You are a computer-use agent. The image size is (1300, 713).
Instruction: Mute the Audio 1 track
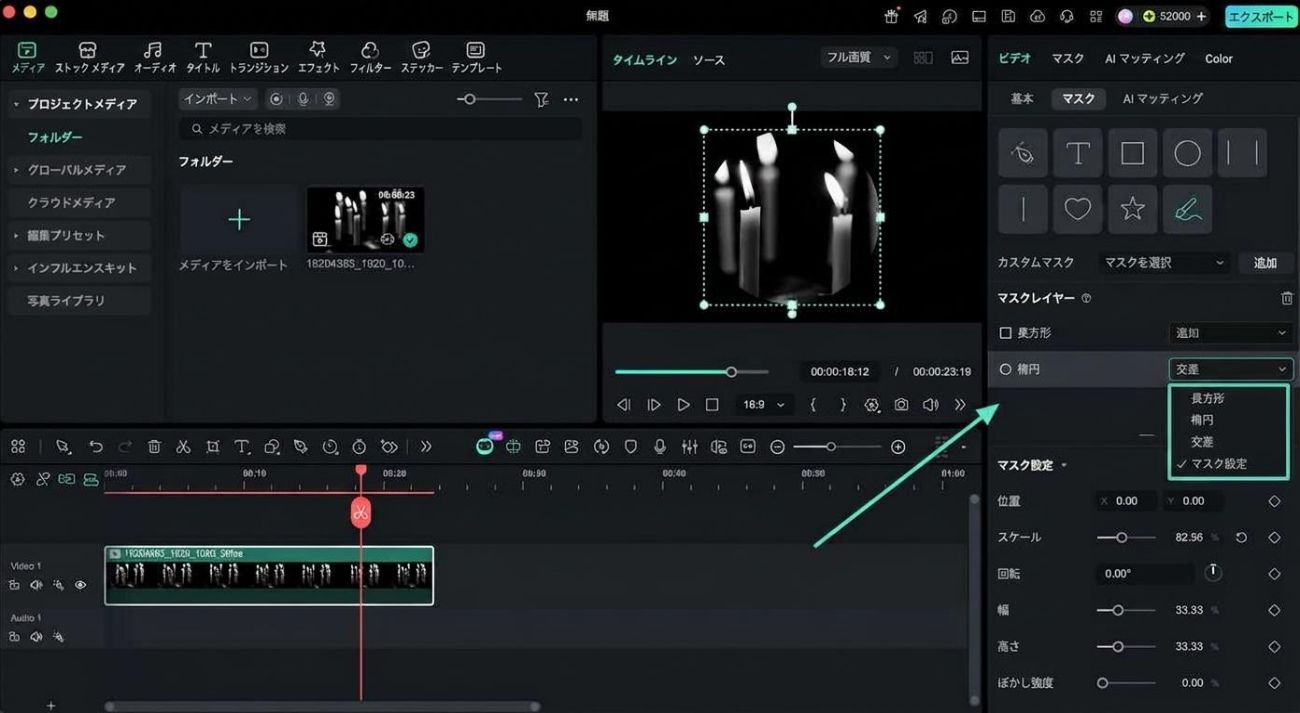pos(37,636)
